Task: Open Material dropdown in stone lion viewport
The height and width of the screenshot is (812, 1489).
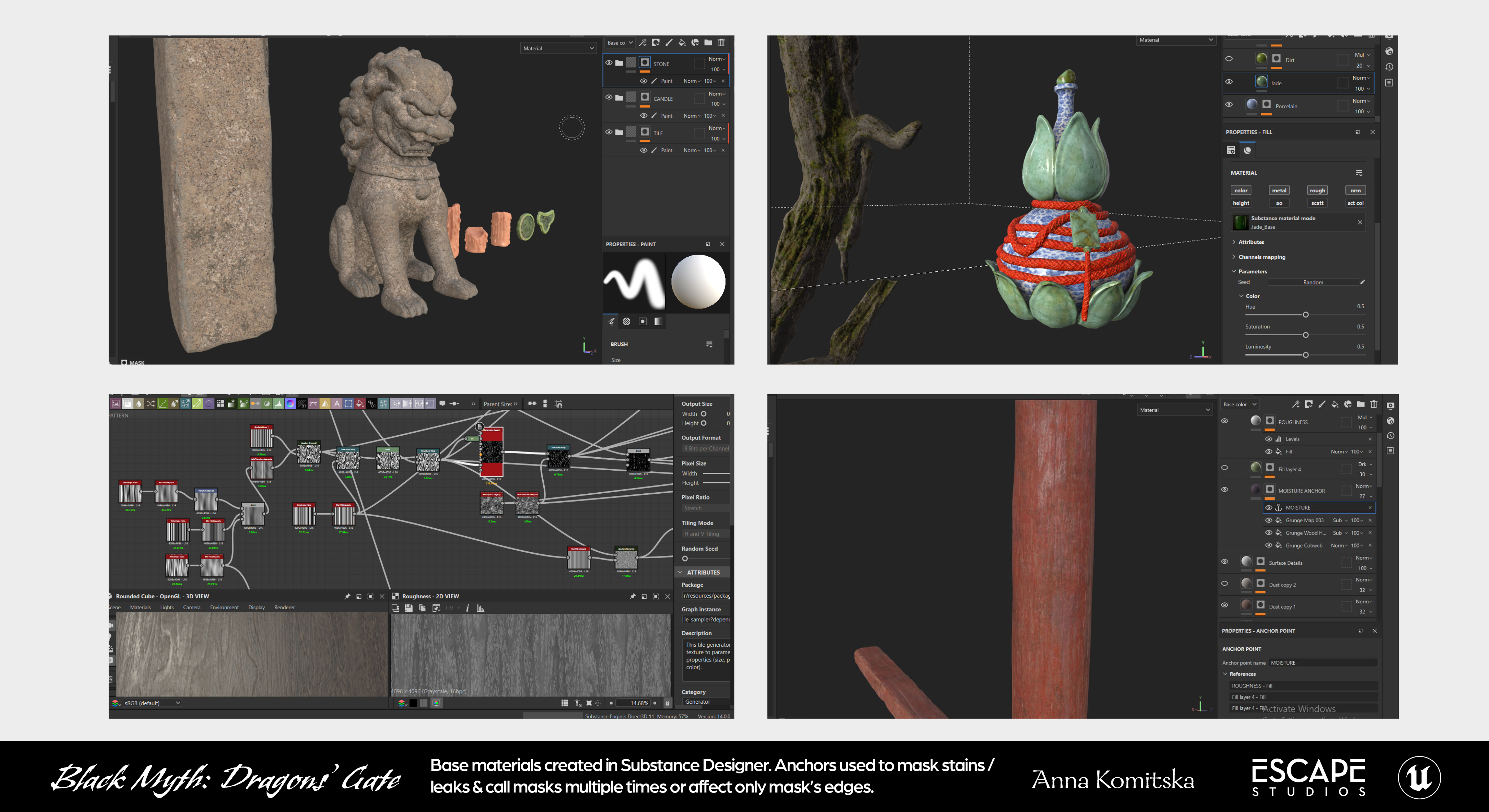Action: [x=558, y=49]
